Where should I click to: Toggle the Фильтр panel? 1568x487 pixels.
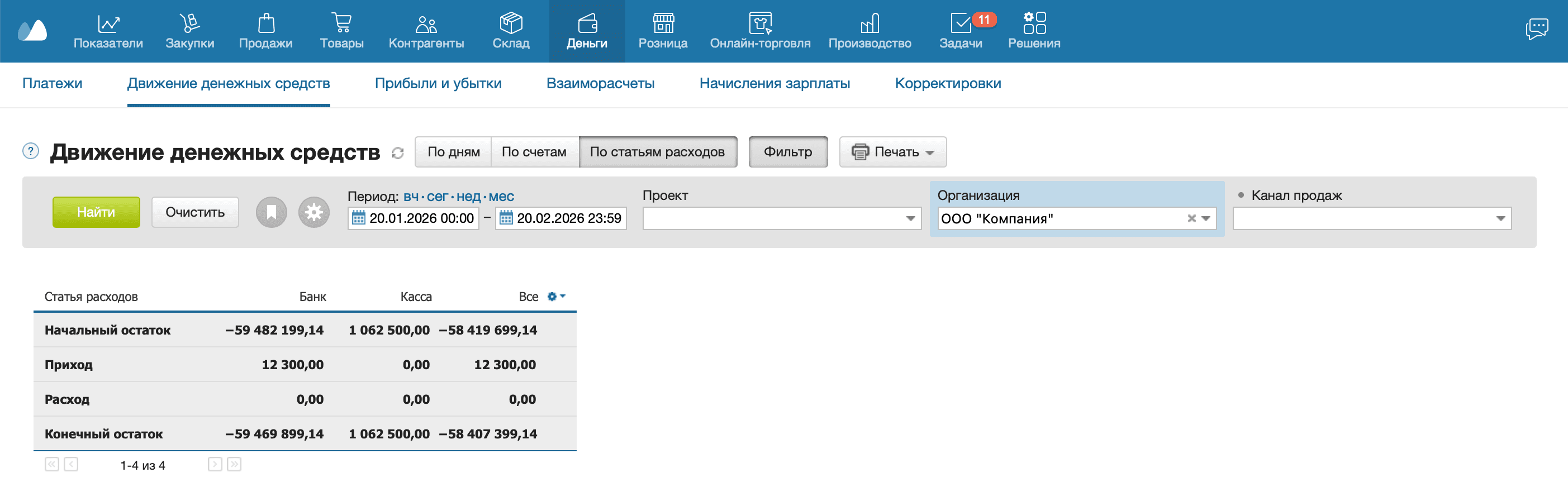point(788,152)
